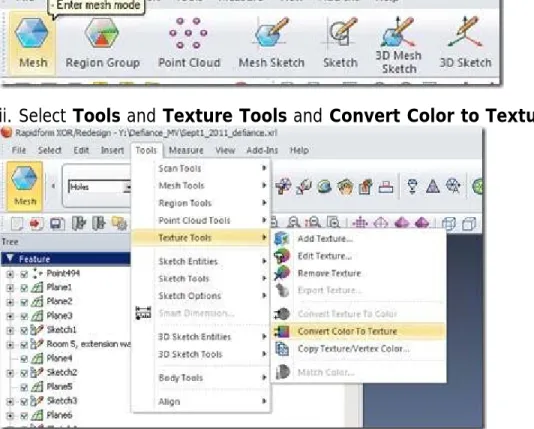Open the Add-Ins menu

click(x=262, y=150)
